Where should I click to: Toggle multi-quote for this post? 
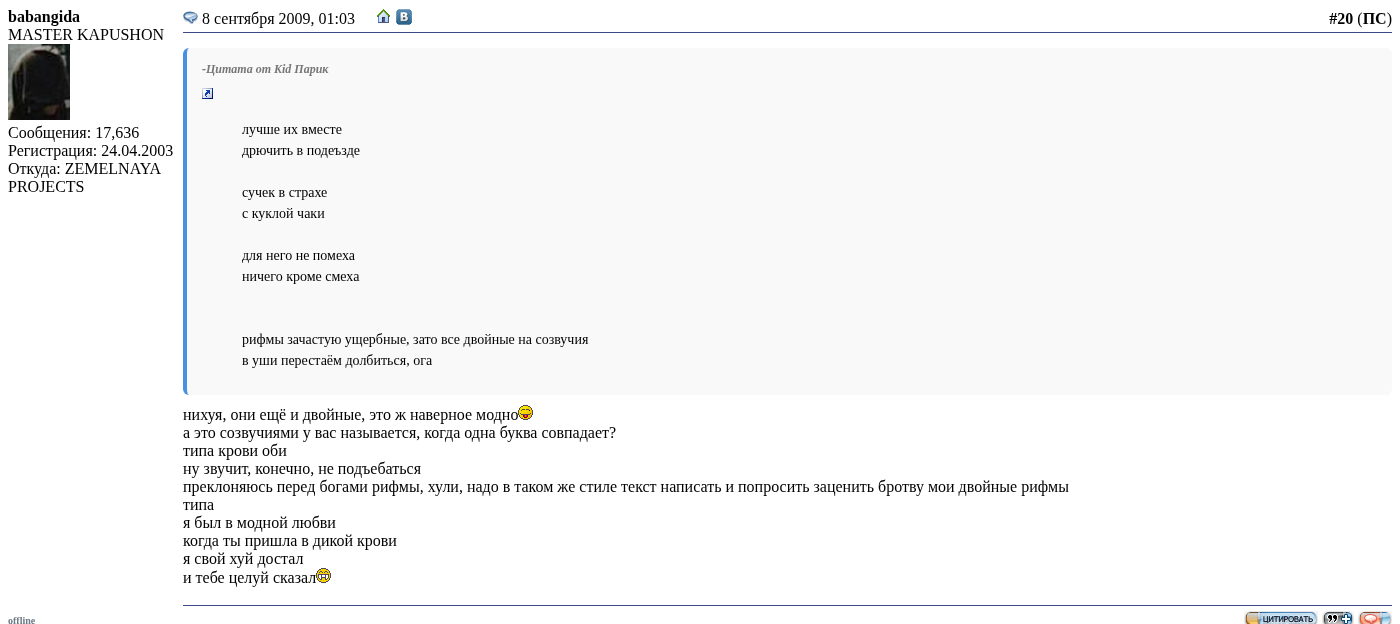[x=1337, y=618]
